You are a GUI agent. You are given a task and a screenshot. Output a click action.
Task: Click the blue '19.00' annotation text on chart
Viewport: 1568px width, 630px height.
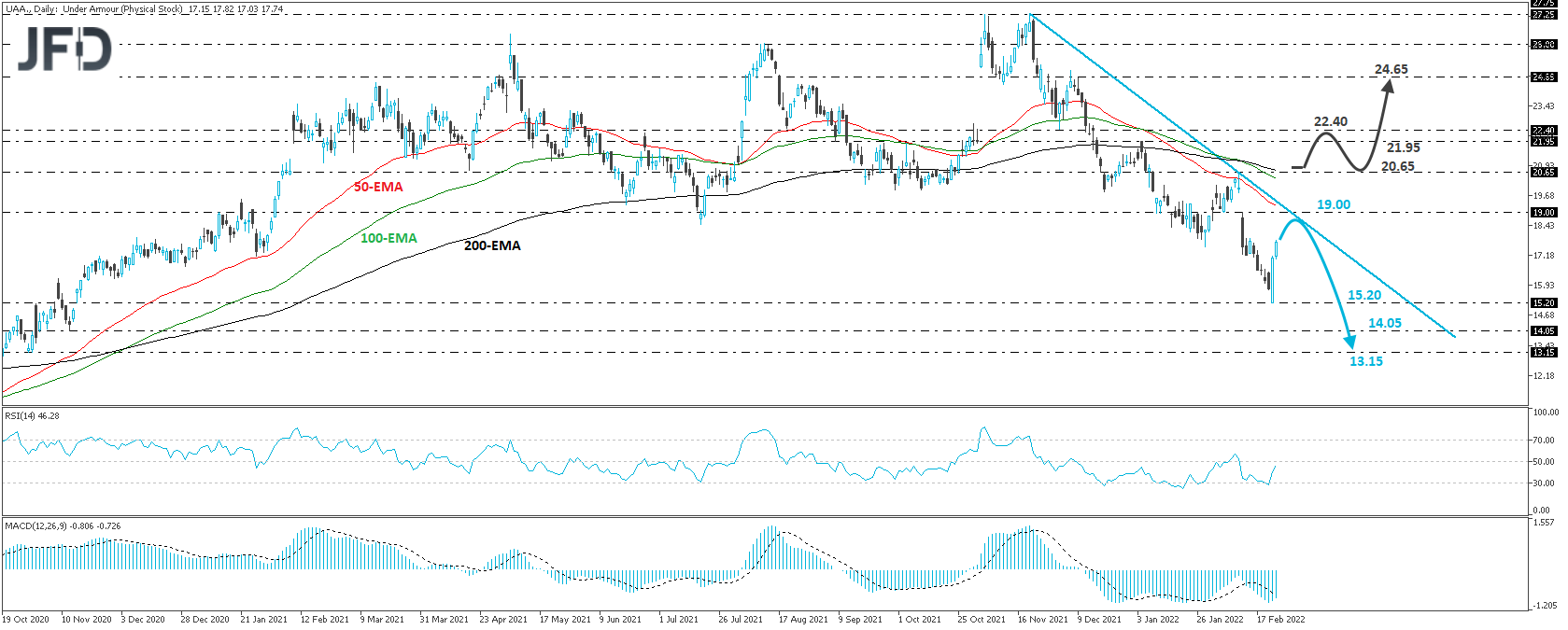point(1334,205)
